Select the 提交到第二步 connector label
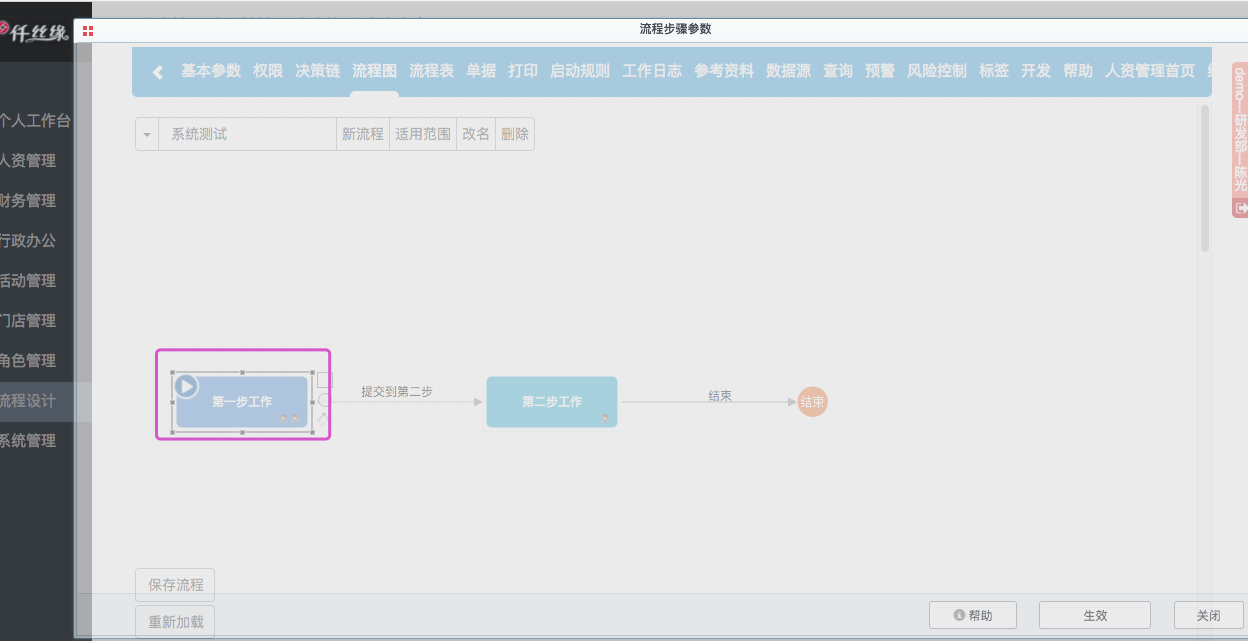 pyautogui.click(x=396, y=392)
